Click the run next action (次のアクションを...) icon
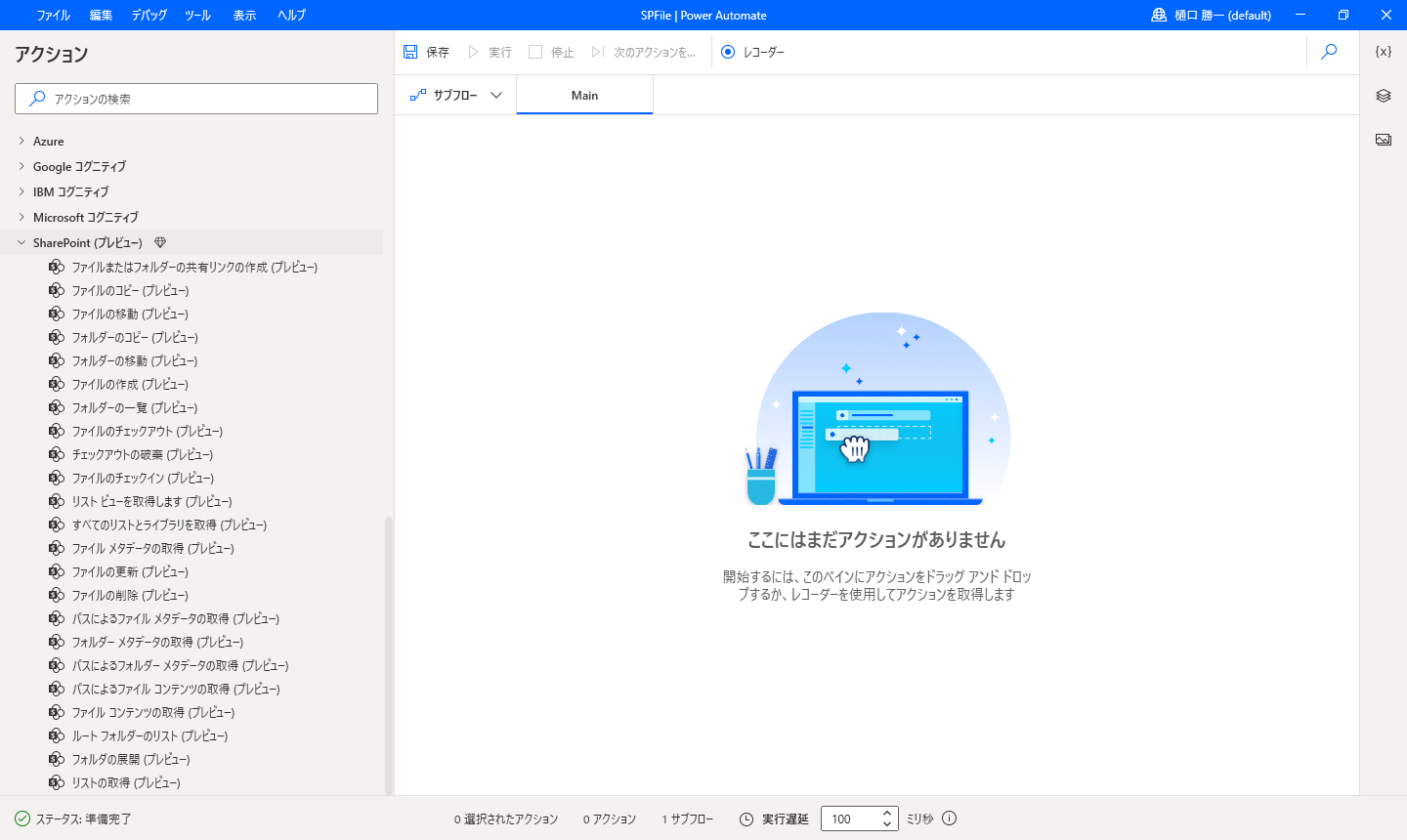Image resolution: width=1407 pixels, height=840 pixels. 597,52
